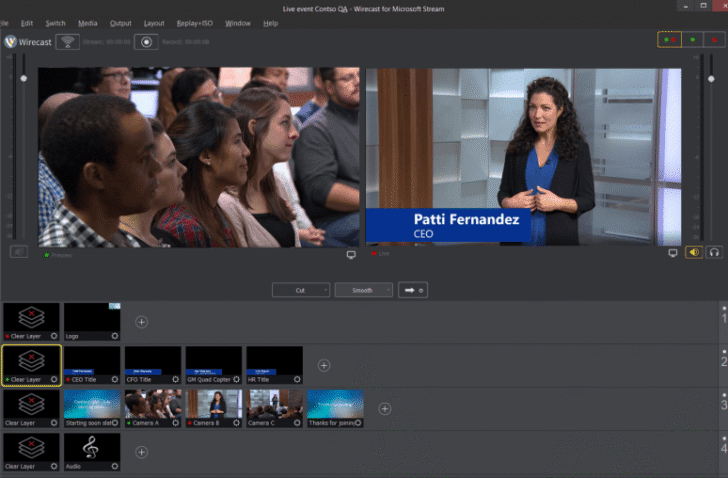The height and width of the screenshot is (478, 728).
Task: Add a new shot to layer 4
Action: click(x=142, y=452)
